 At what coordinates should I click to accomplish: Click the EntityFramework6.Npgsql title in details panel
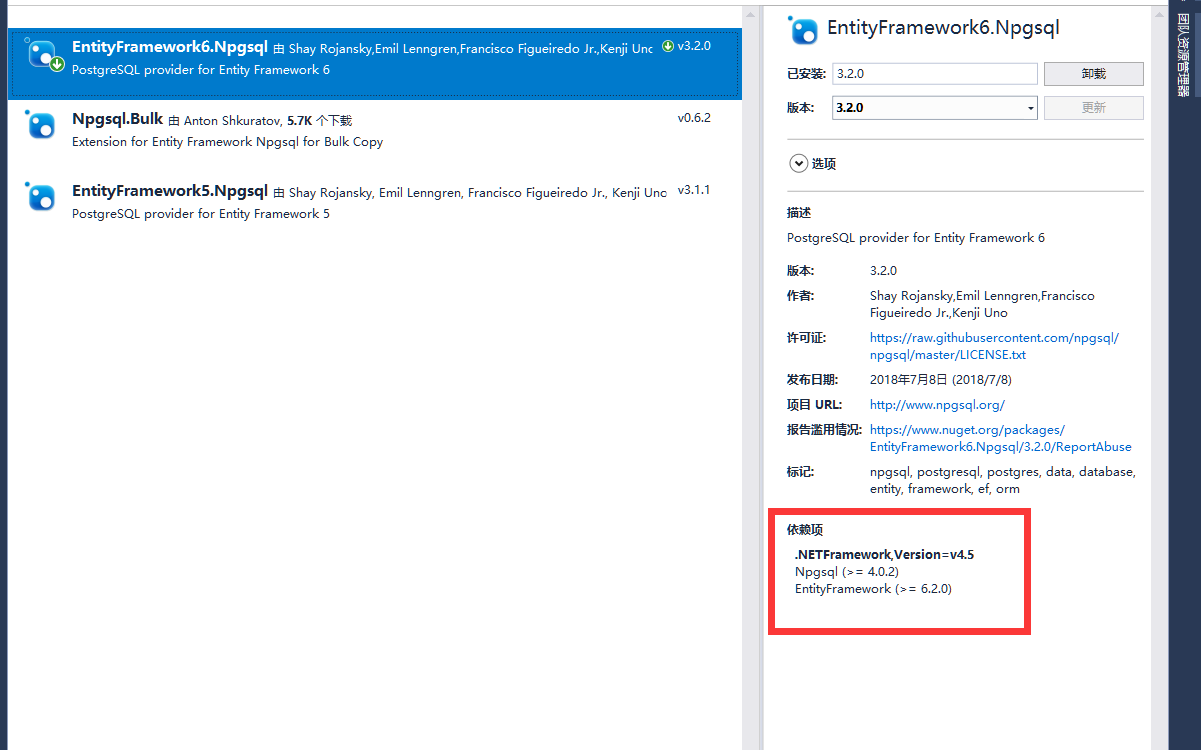point(943,29)
